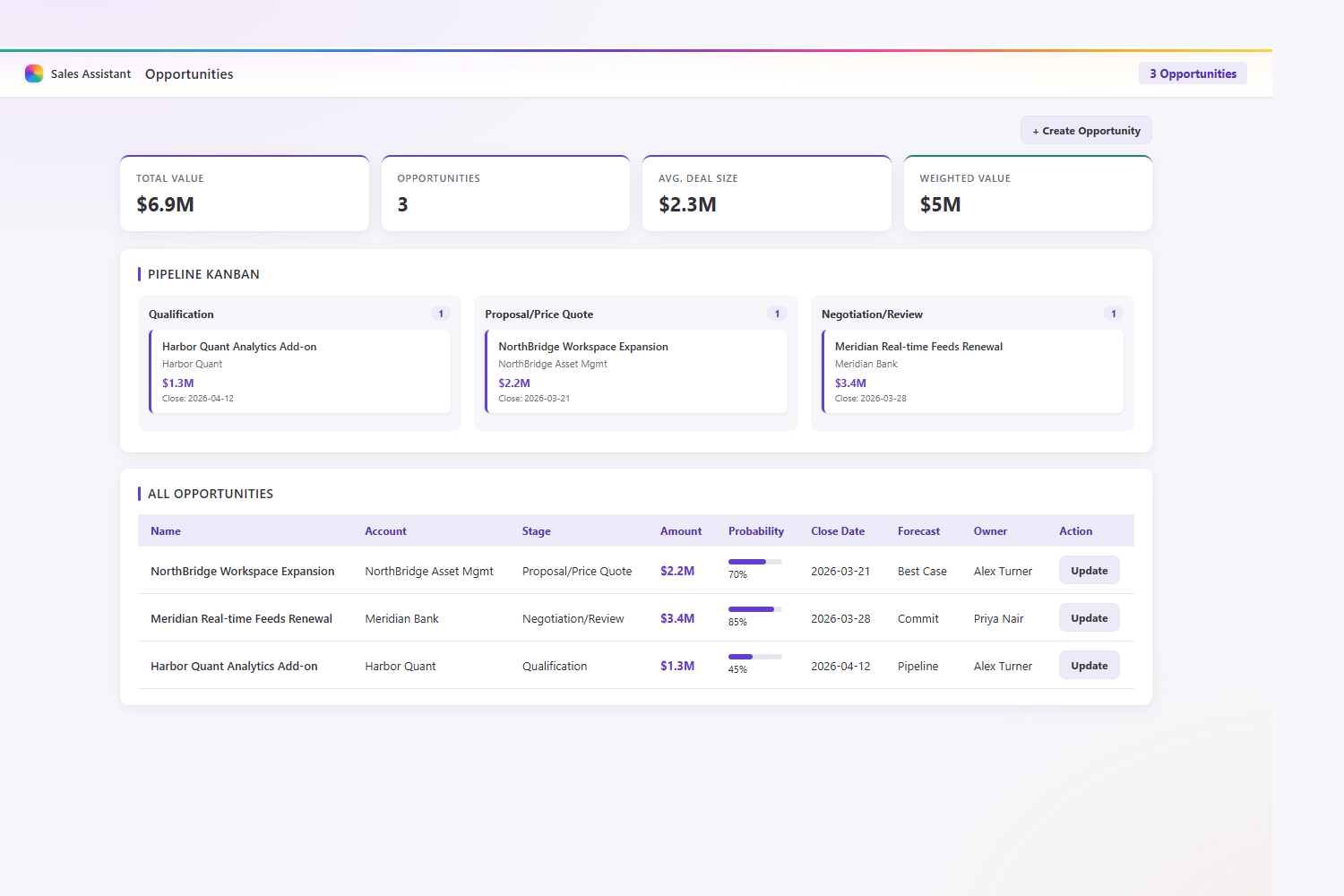Click the Priya Nair owner cell

coord(998,618)
